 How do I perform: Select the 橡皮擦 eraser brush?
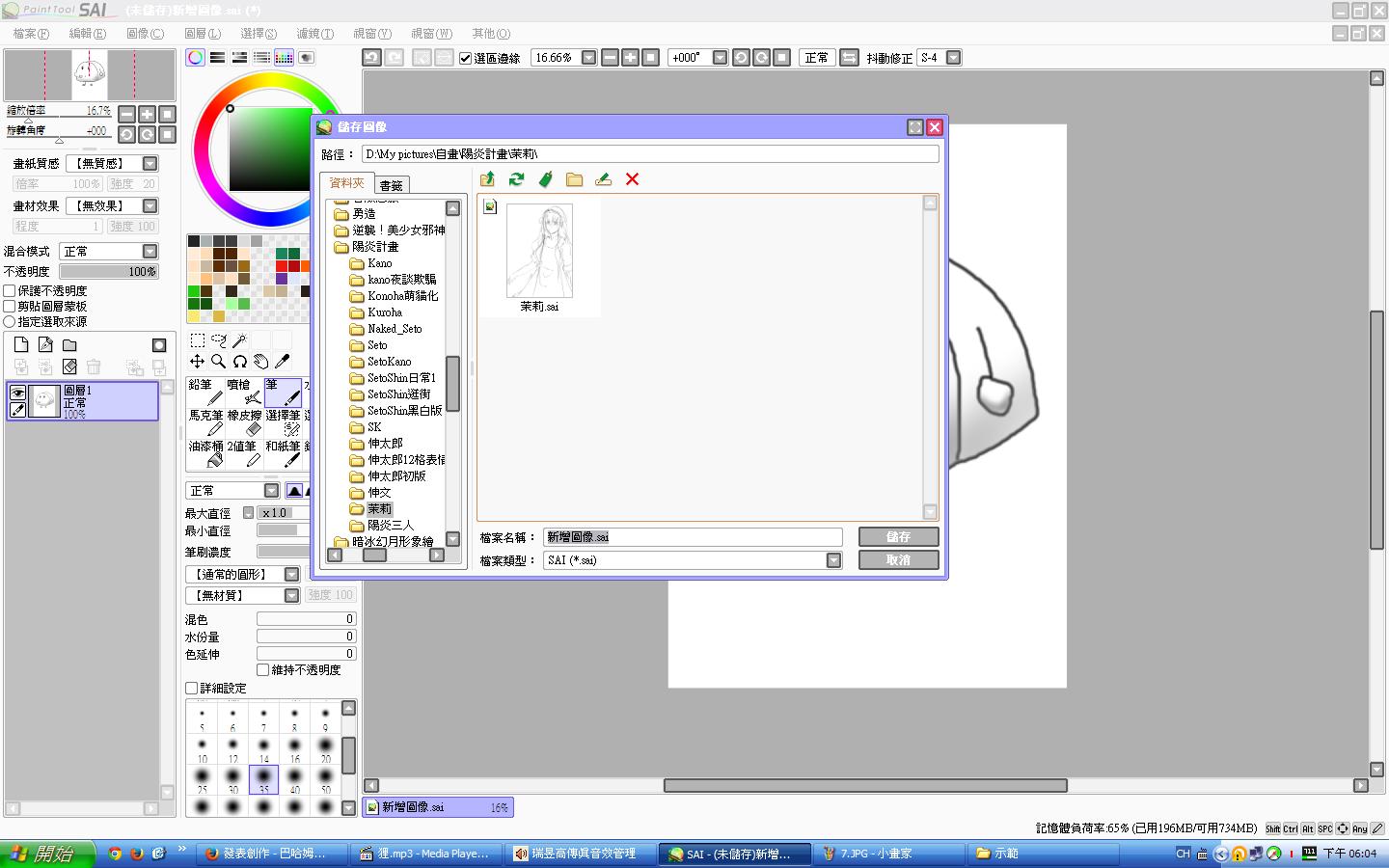click(244, 422)
